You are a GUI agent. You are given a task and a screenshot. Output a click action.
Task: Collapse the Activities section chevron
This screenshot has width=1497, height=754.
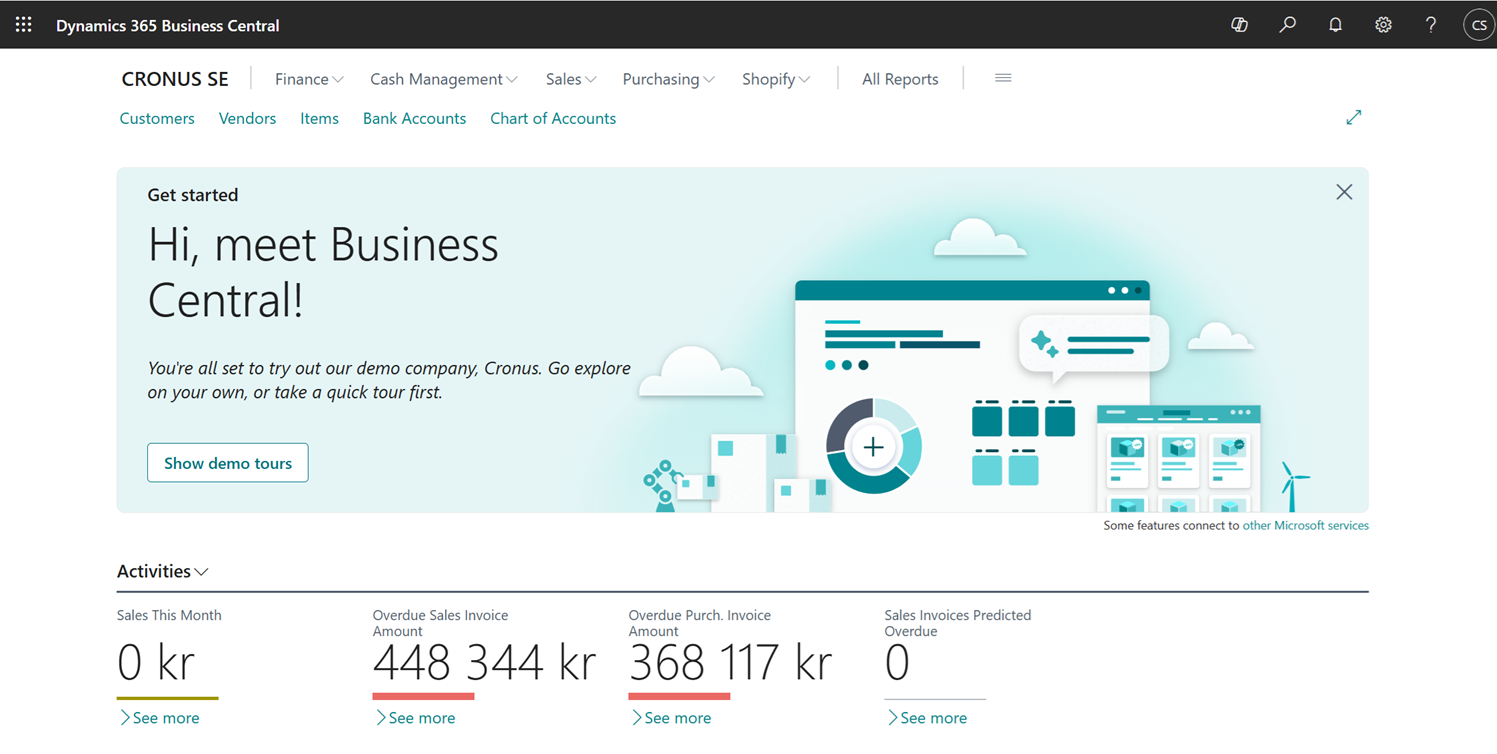[201, 572]
